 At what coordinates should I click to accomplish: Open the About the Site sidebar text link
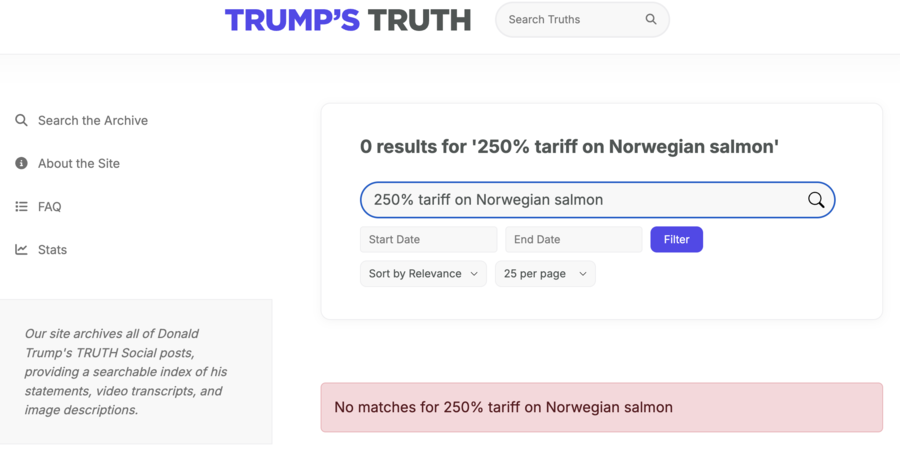[x=79, y=163]
